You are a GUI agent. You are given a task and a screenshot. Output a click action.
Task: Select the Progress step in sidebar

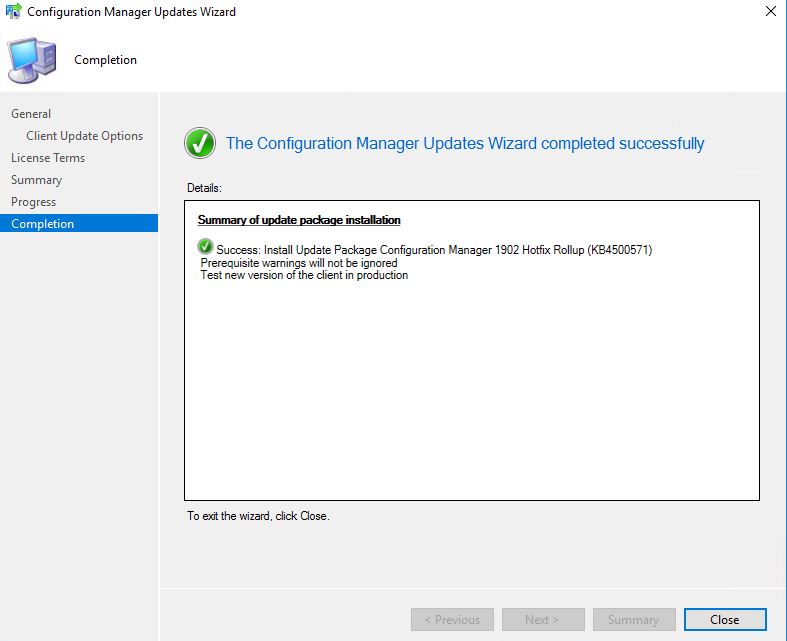pyautogui.click(x=33, y=202)
